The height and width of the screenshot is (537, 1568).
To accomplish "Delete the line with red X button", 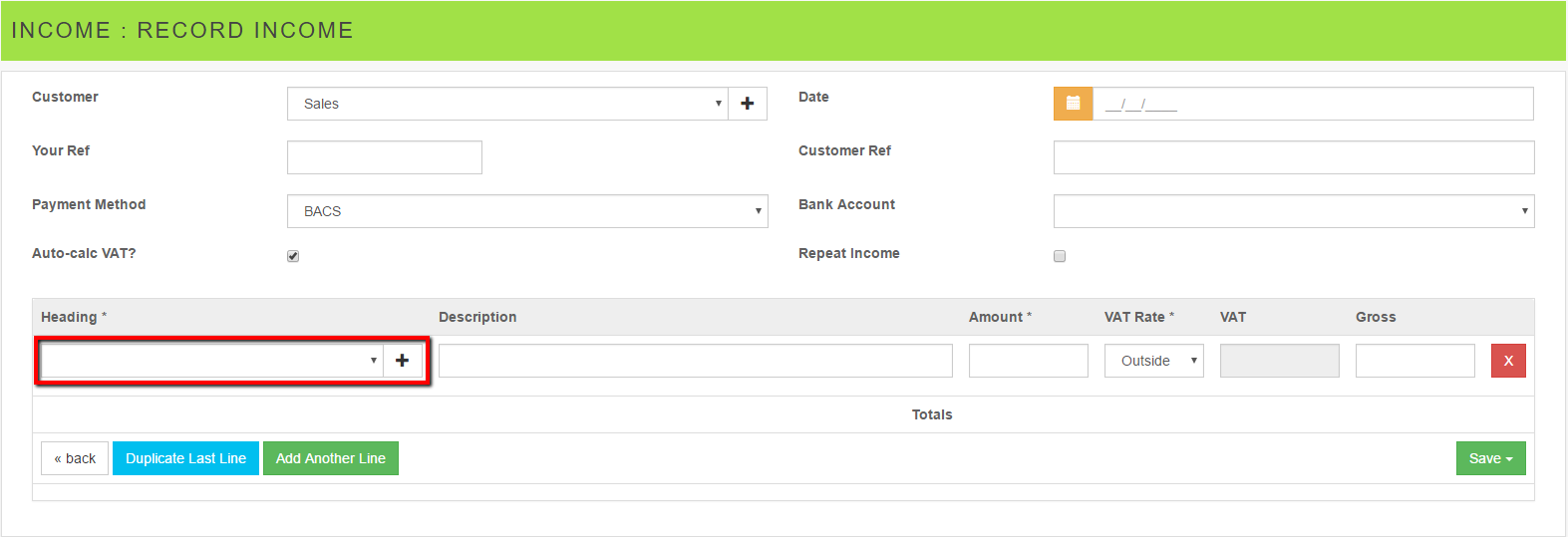I will pyautogui.click(x=1507, y=361).
